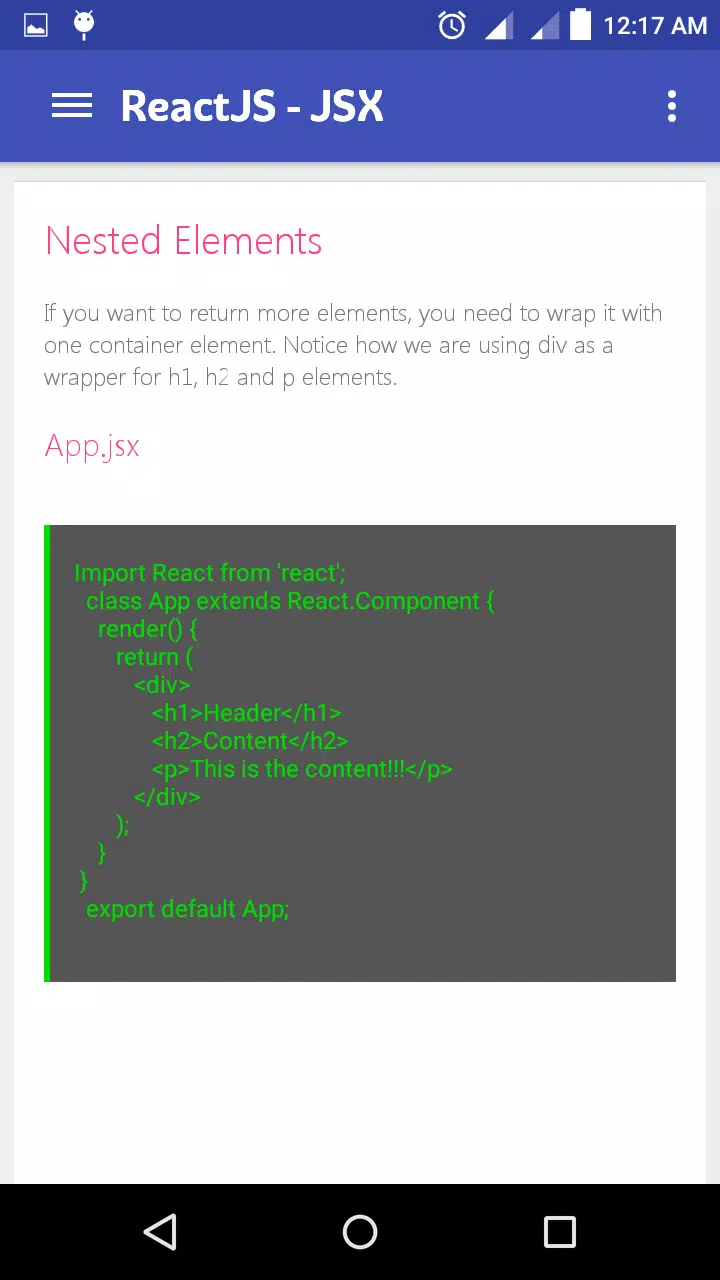Tap the paragraph about container element
720x1280 pixels.
point(353,345)
